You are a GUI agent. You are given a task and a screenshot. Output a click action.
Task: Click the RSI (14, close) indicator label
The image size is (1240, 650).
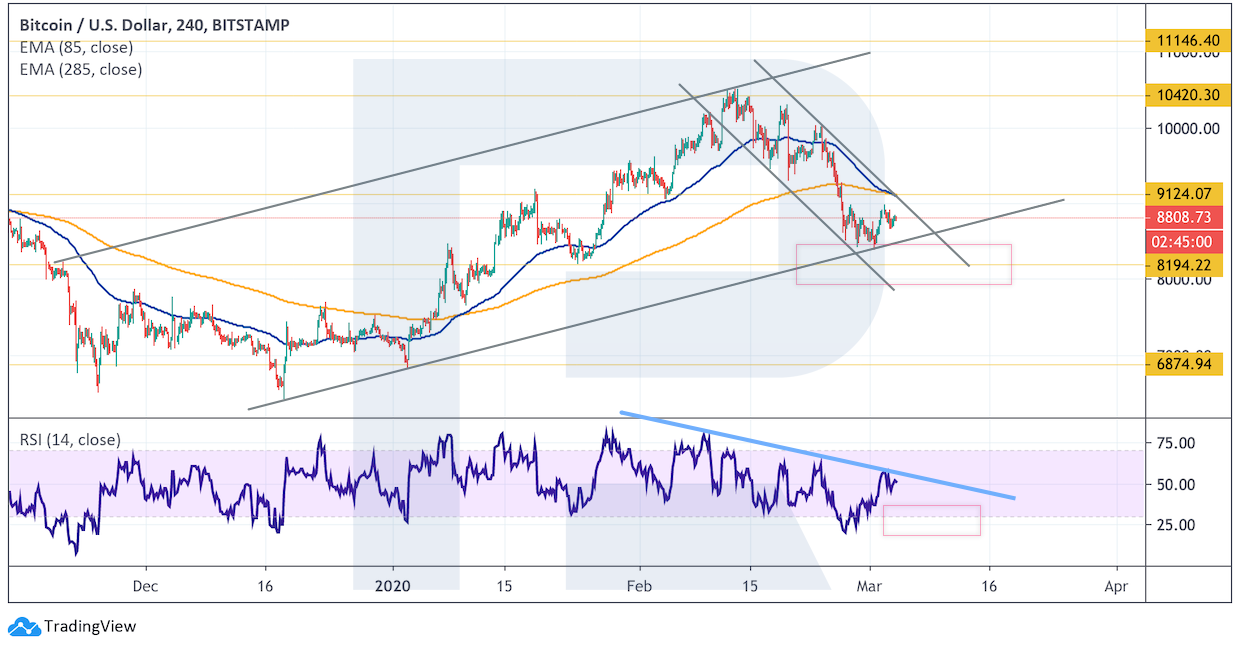(70, 439)
